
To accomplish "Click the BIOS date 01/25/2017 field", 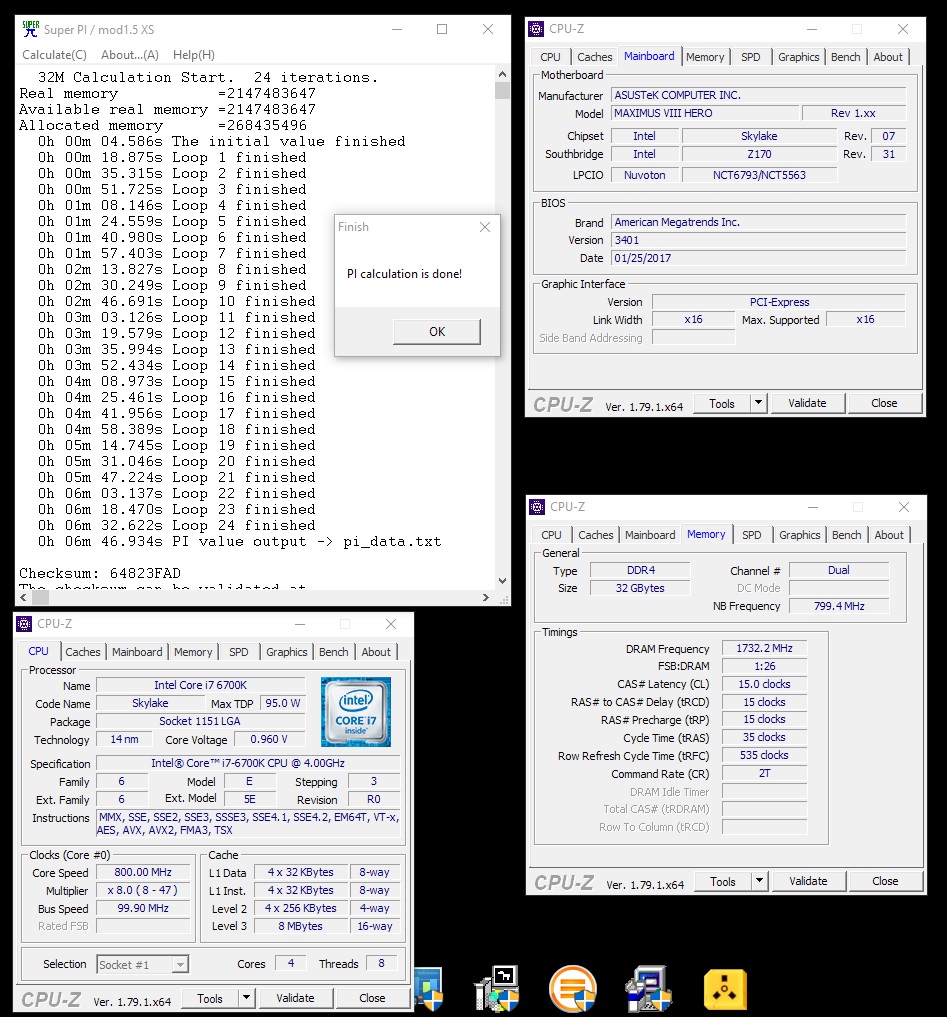I will (x=758, y=258).
